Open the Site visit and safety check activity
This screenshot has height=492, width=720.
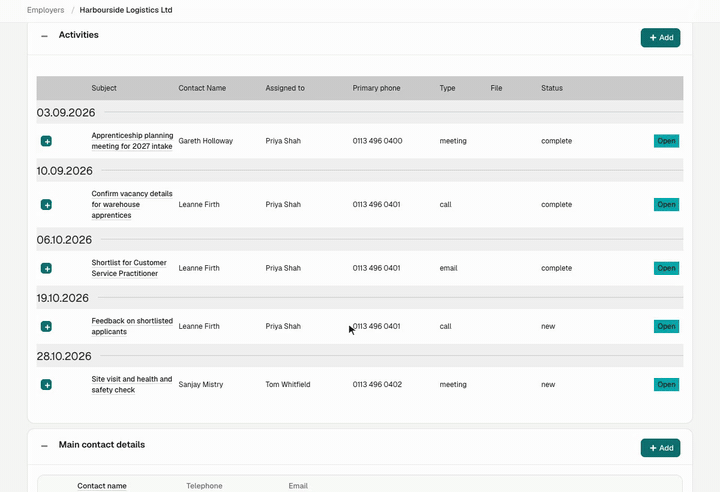[x=666, y=385]
